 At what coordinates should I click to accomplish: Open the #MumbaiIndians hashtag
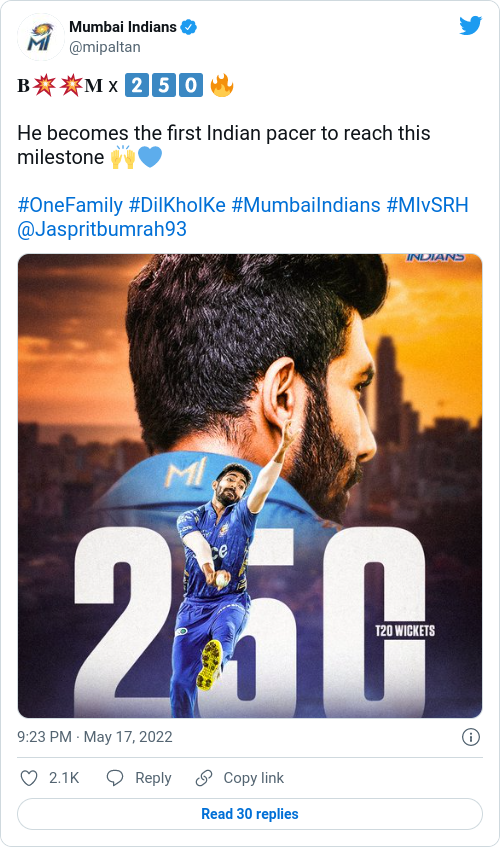[306, 205]
